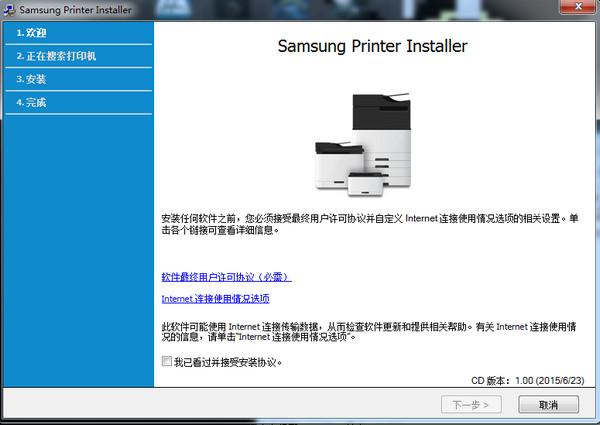Viewport: 600px width, 425px height.
Task: Click the Samsung Printer Installer heading
Action: [x=372, y=46]
